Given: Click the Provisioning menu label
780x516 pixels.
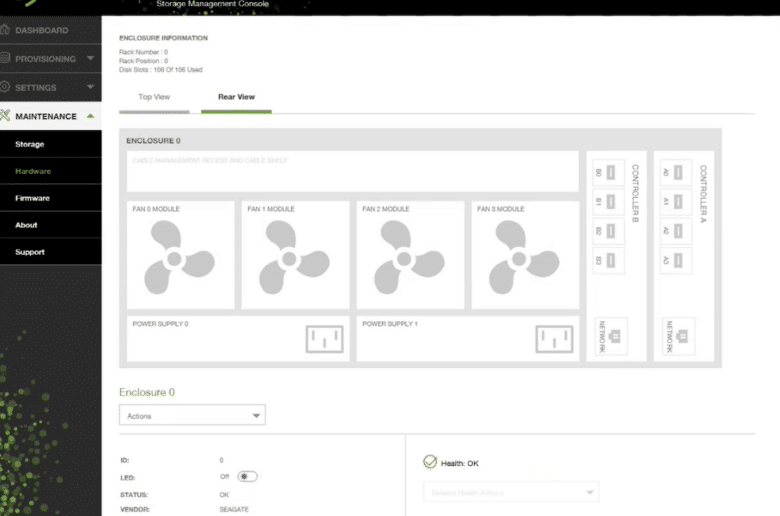Looking at the screenshot, I should coord(45,59).
